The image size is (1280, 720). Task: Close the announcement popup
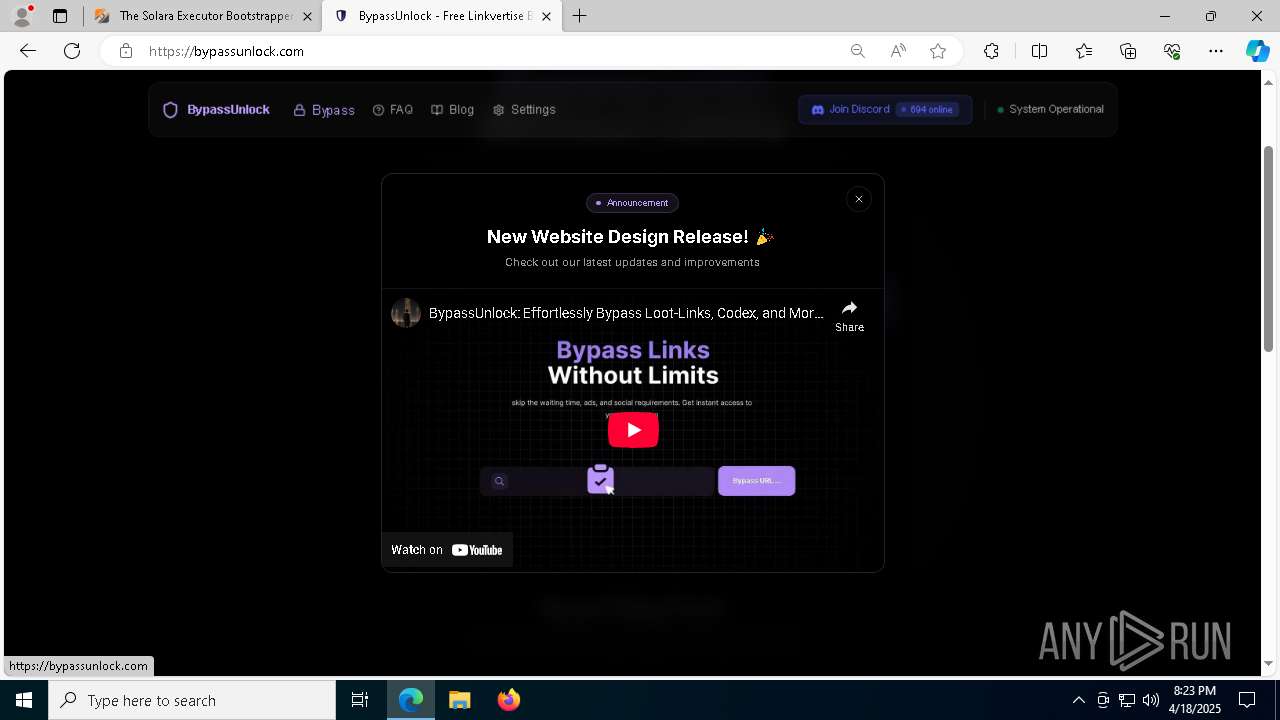click(x=858, y=199)
